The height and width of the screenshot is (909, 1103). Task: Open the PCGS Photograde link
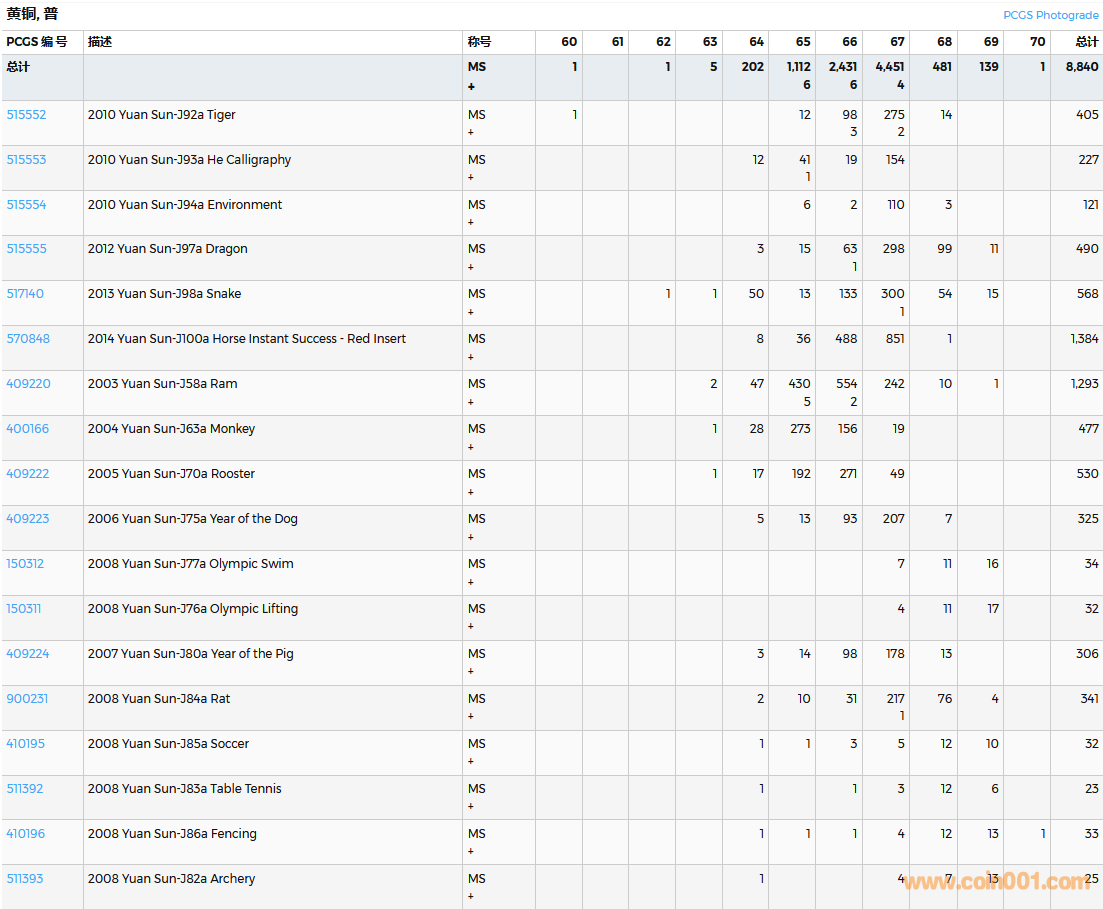click(x=1050, y=15)
